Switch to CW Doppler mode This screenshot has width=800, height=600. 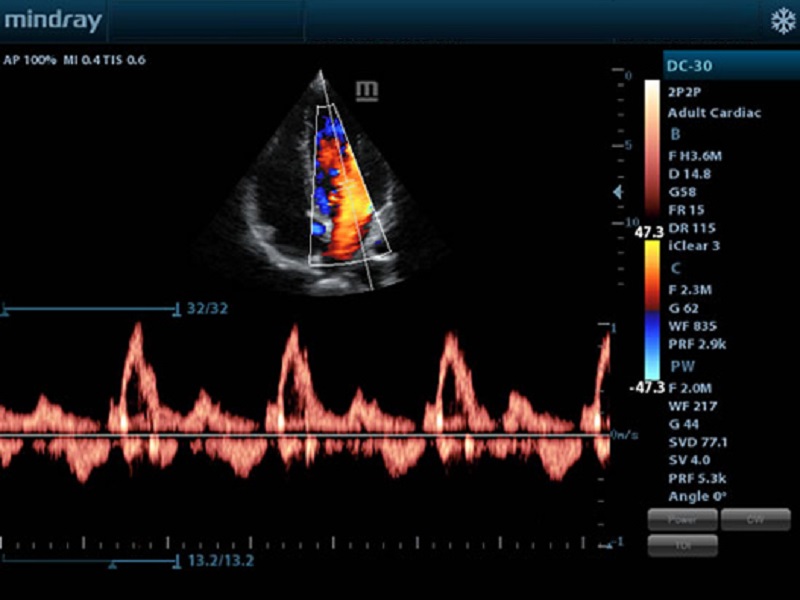[x=755, y=519]
